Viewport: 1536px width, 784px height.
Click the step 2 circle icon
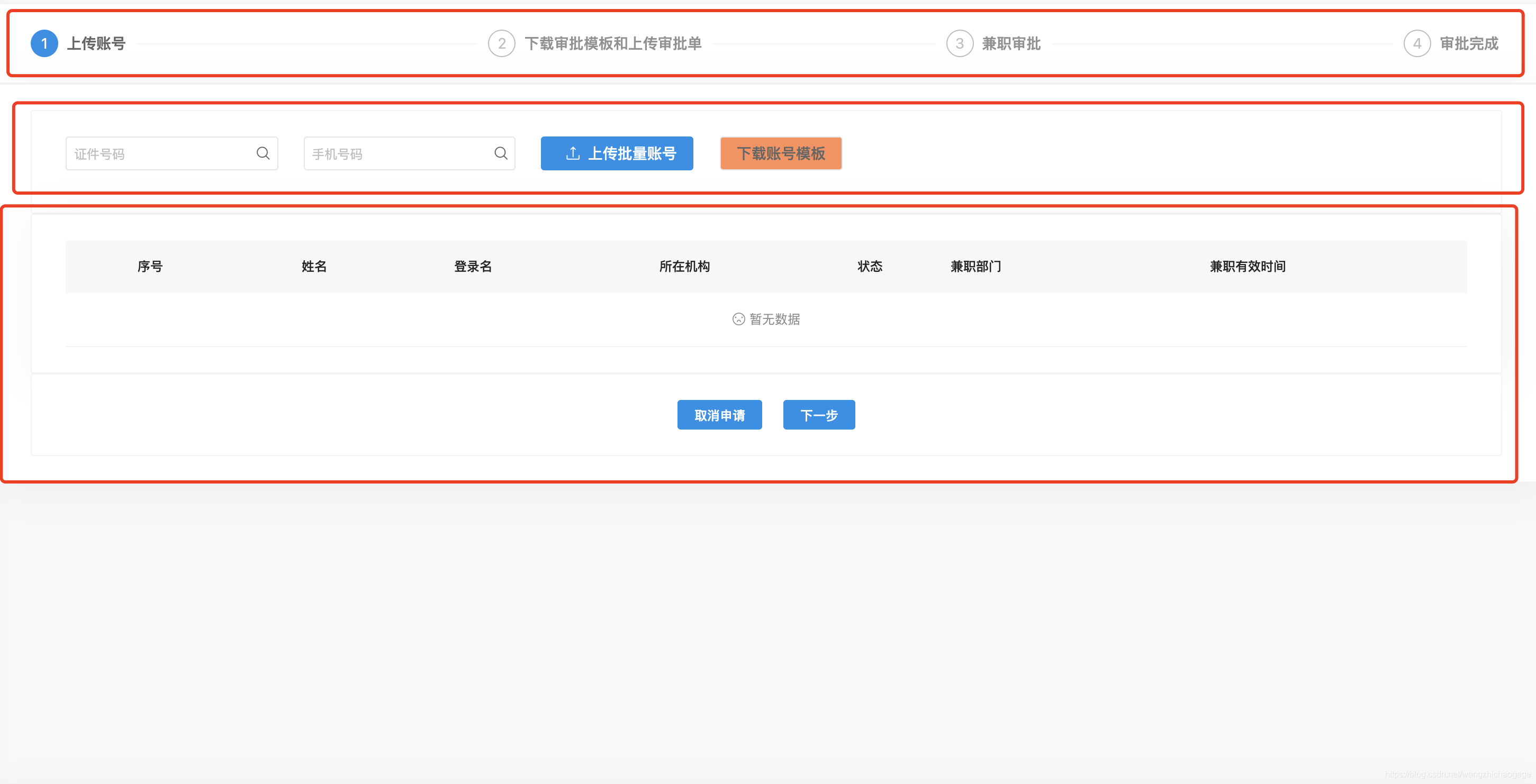click(x=501, y=43)
